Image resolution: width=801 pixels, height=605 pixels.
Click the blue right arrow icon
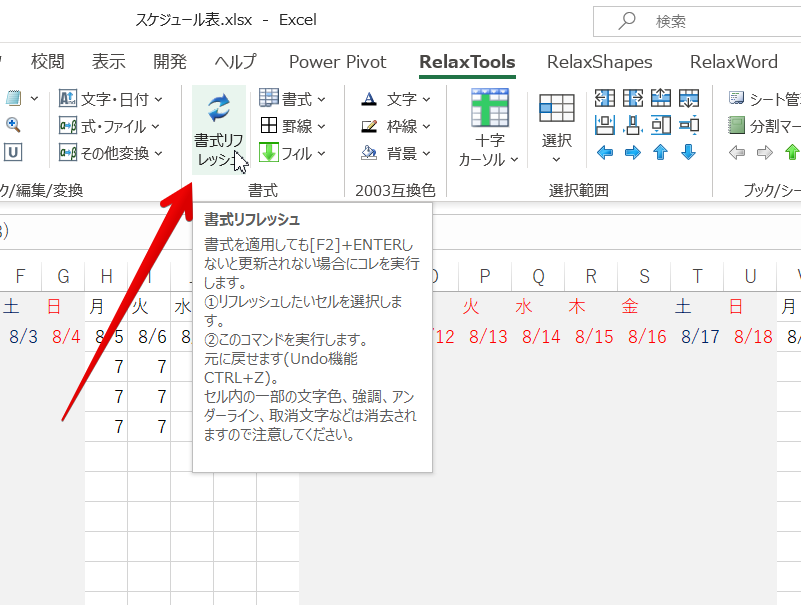point(633,152)
